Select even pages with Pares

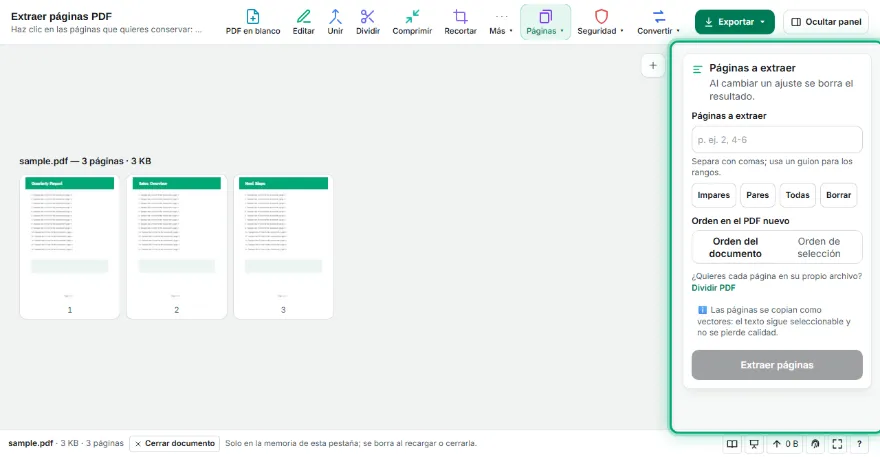click(757, 195)
